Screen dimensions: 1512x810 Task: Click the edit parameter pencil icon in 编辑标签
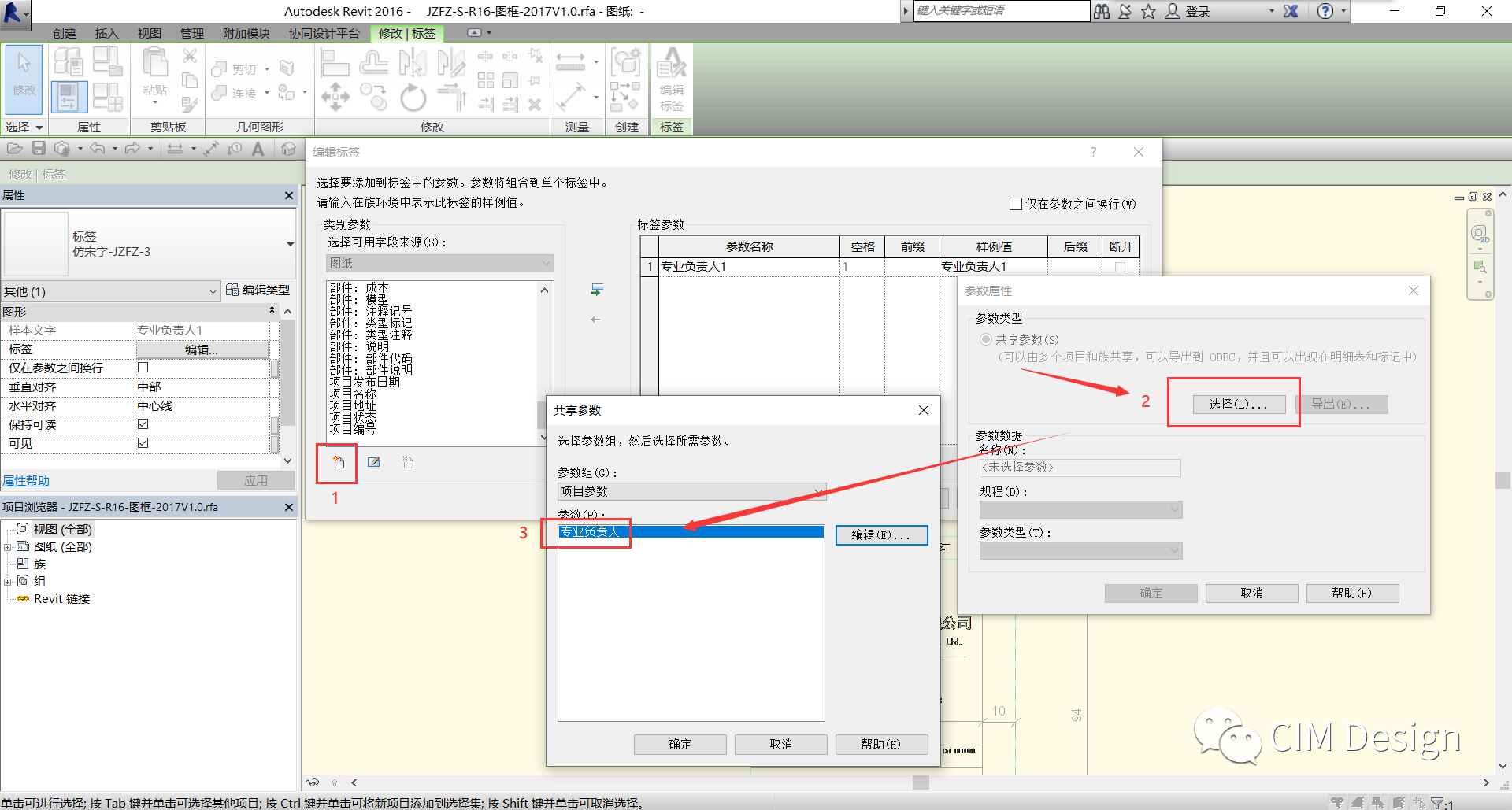[374, 462]
